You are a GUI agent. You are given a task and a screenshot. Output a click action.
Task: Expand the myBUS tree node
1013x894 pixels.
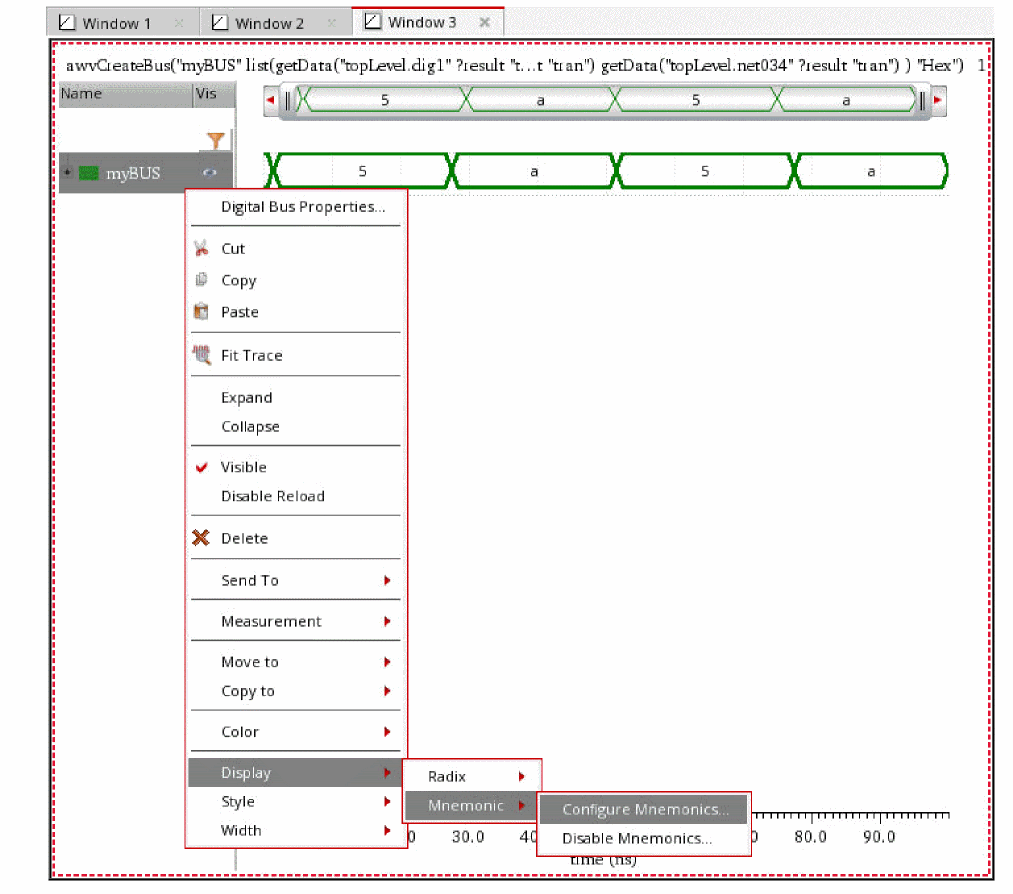click(x=67, y=173)
